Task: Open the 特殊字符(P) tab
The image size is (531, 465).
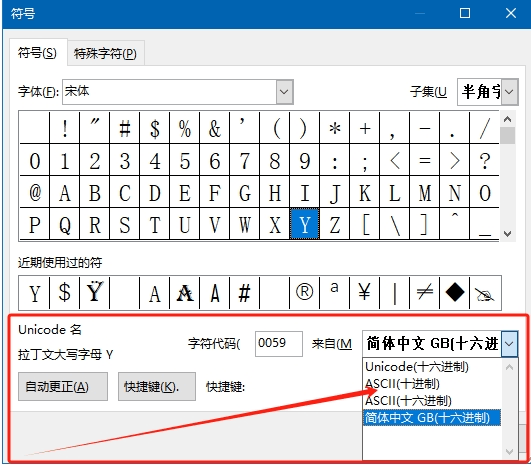Action: point(106,54)
